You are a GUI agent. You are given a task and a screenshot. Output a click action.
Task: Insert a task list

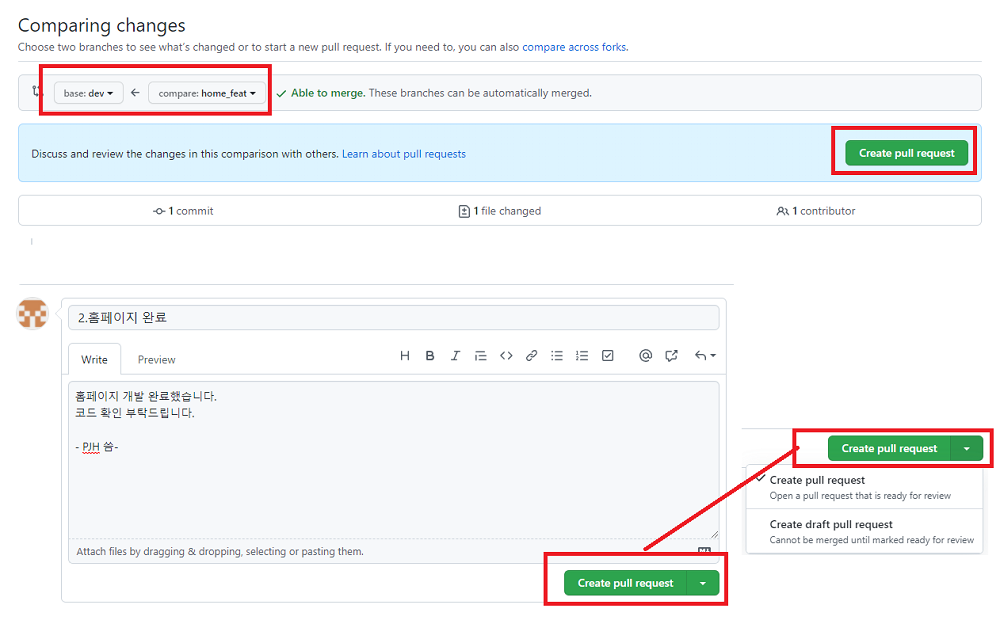(x=608, y=356)
